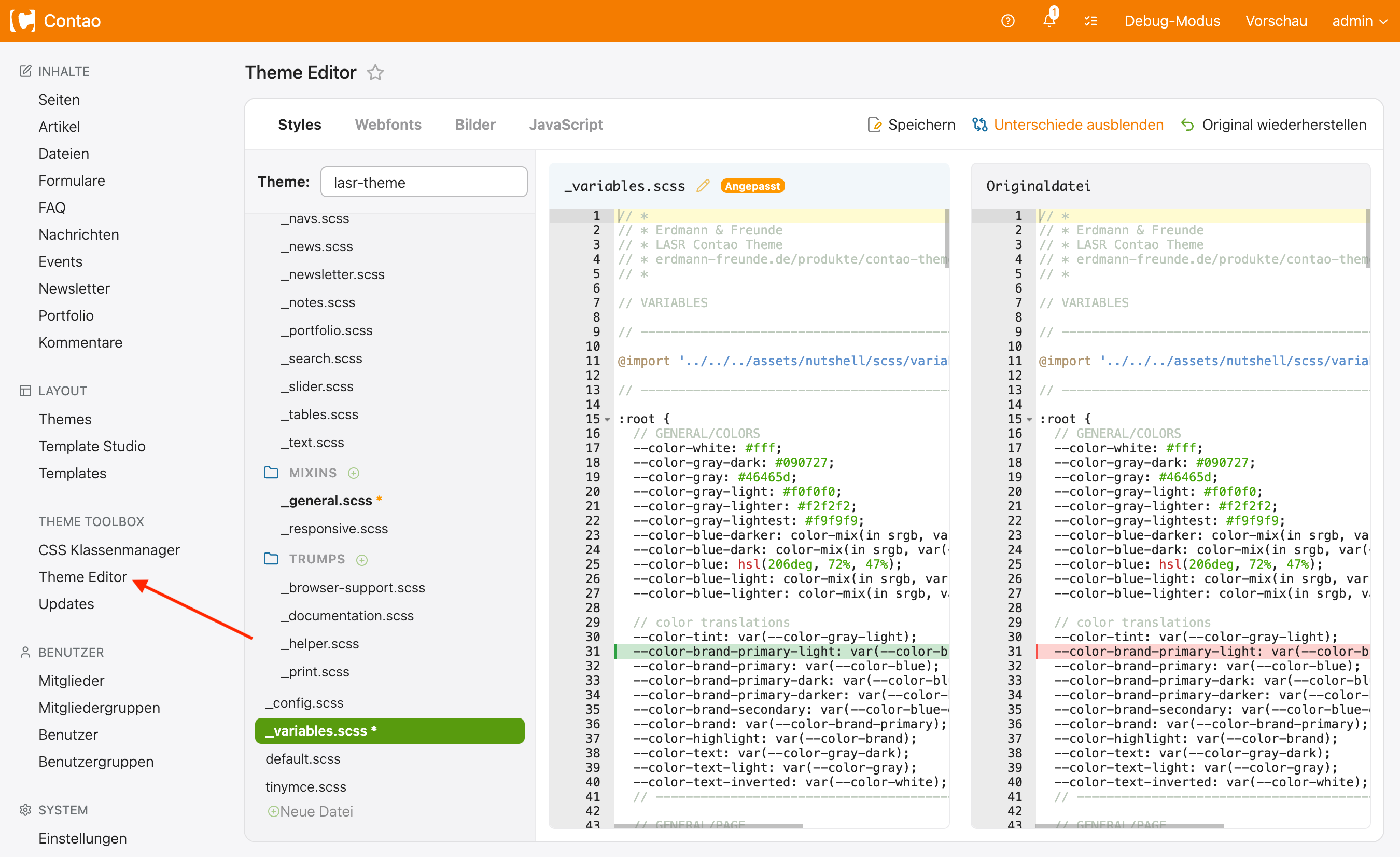The height and width of the screenshot is (857, 1400).
Task: Open default.scss file
Action: (303, 758)
